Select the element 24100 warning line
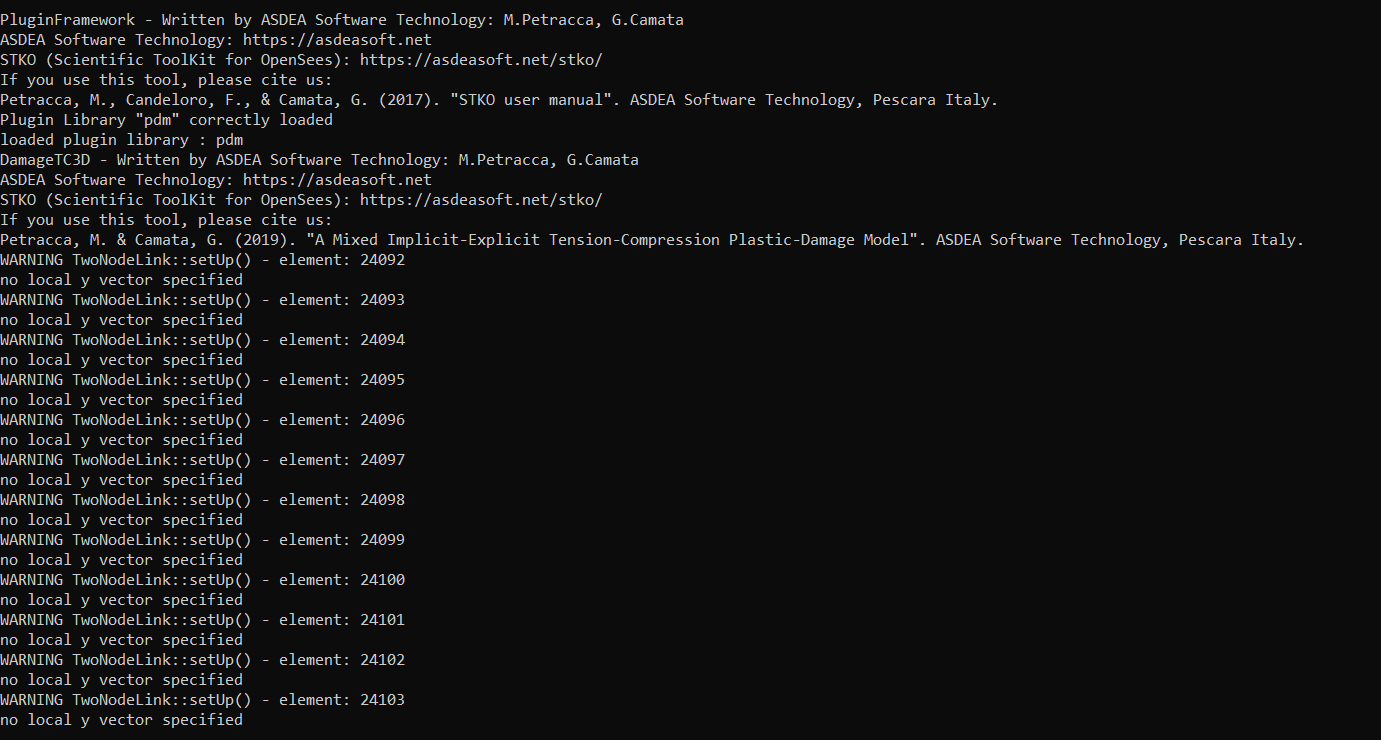 point(203,580)
